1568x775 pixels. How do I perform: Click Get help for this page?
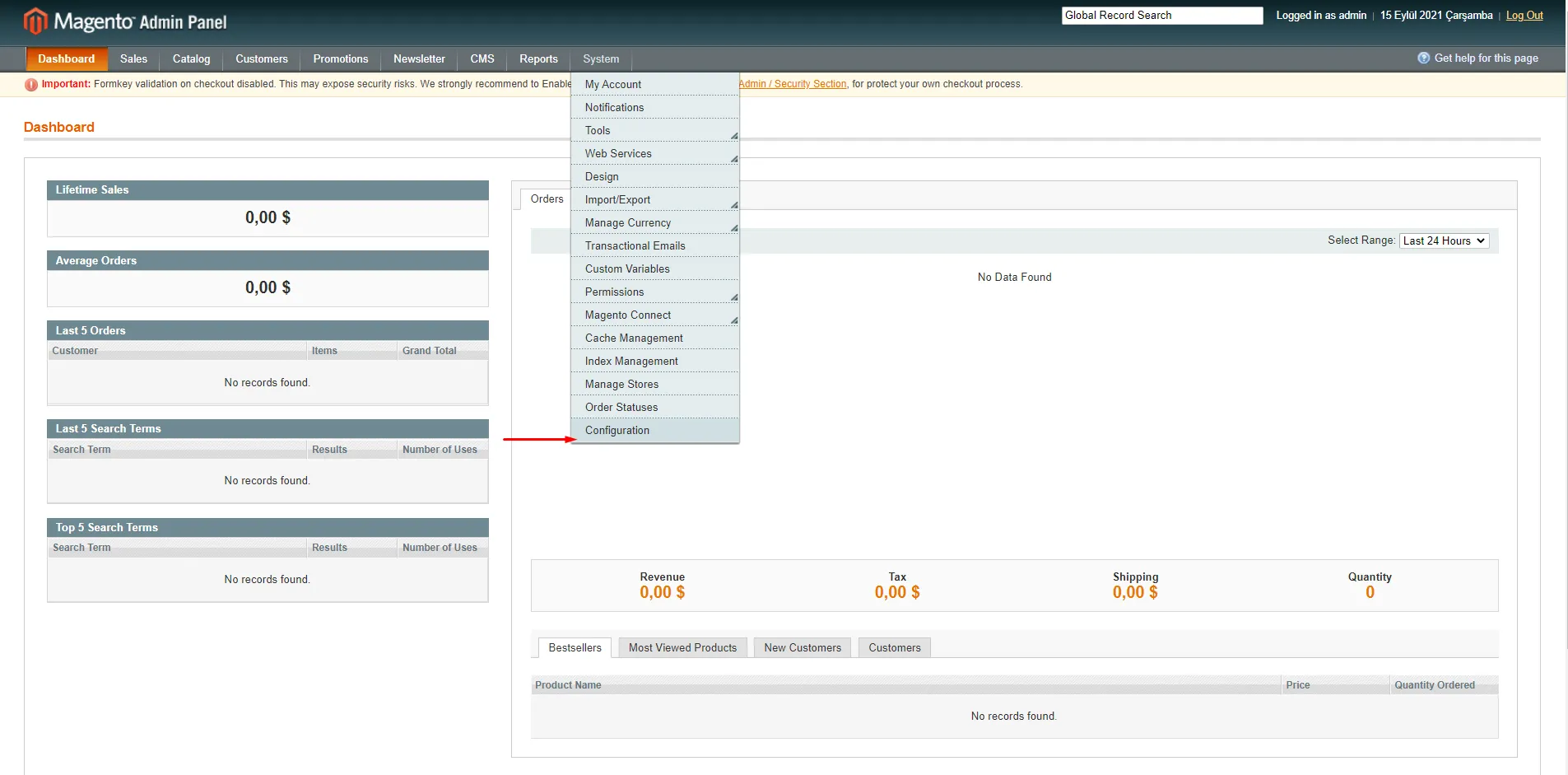tap(1486, 58)
